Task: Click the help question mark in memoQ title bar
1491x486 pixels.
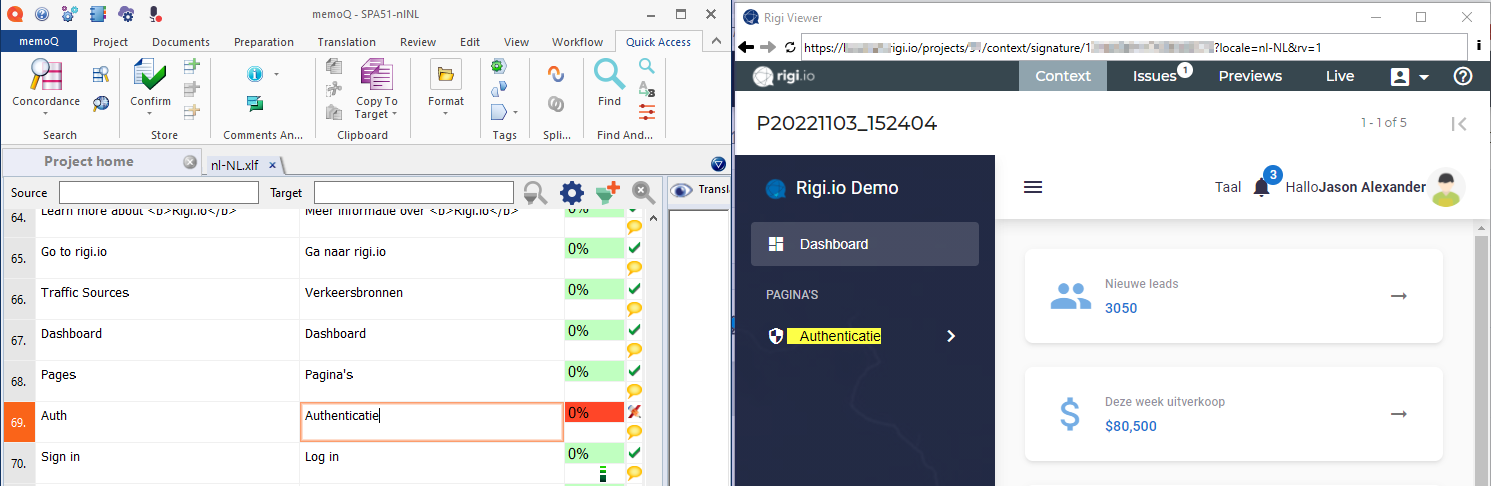Action: point(42,14)
